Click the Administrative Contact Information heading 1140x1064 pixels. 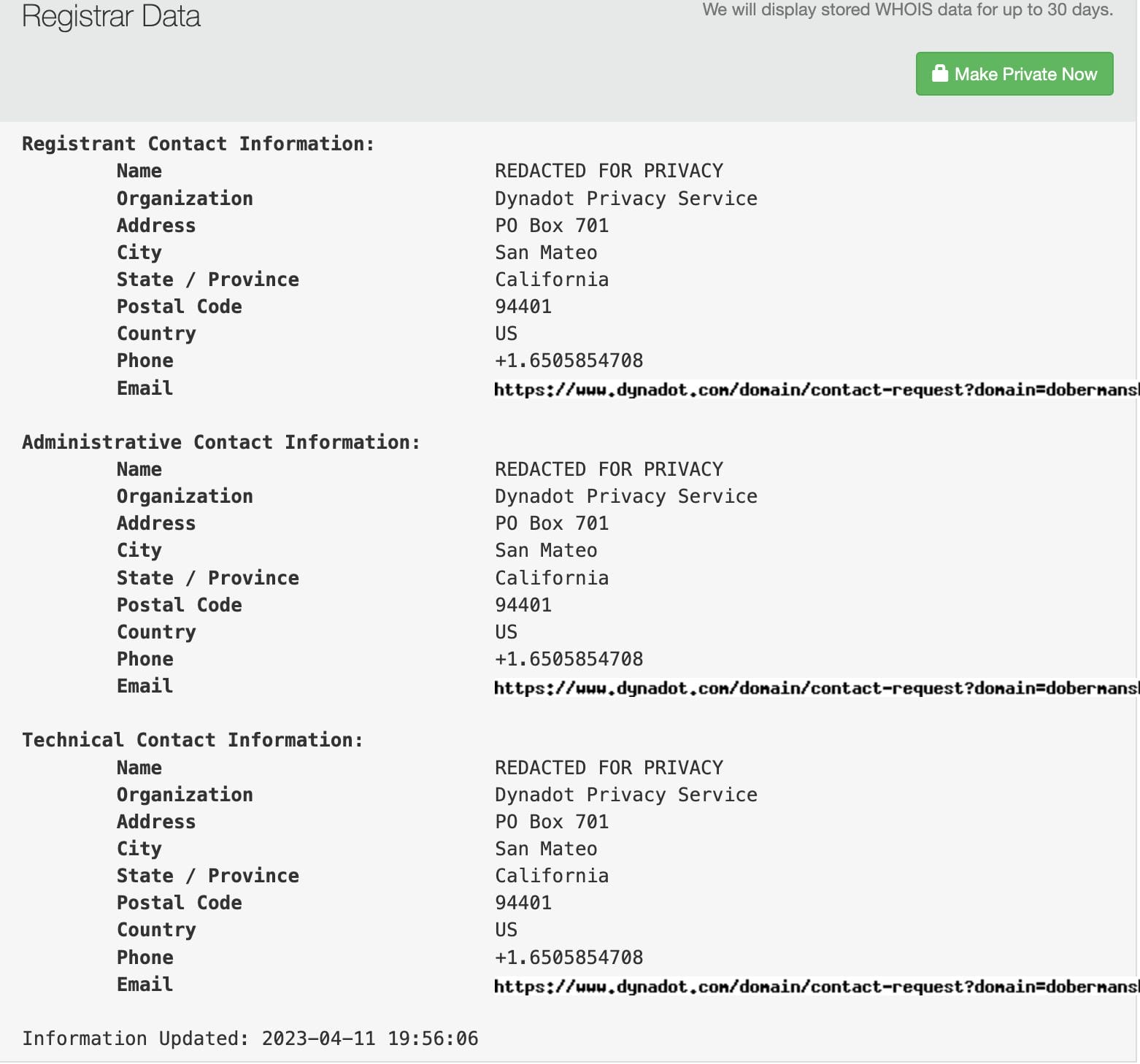click(x=221, y=442)
